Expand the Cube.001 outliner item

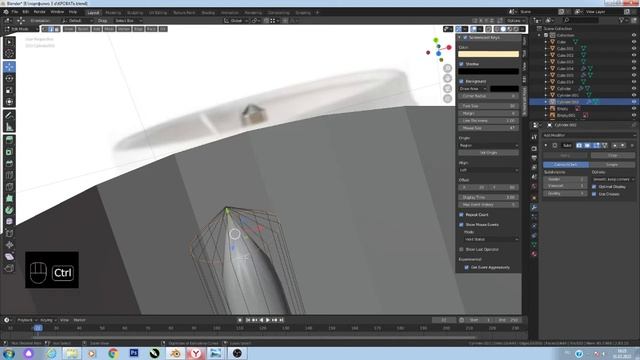[x=546, y=49]
